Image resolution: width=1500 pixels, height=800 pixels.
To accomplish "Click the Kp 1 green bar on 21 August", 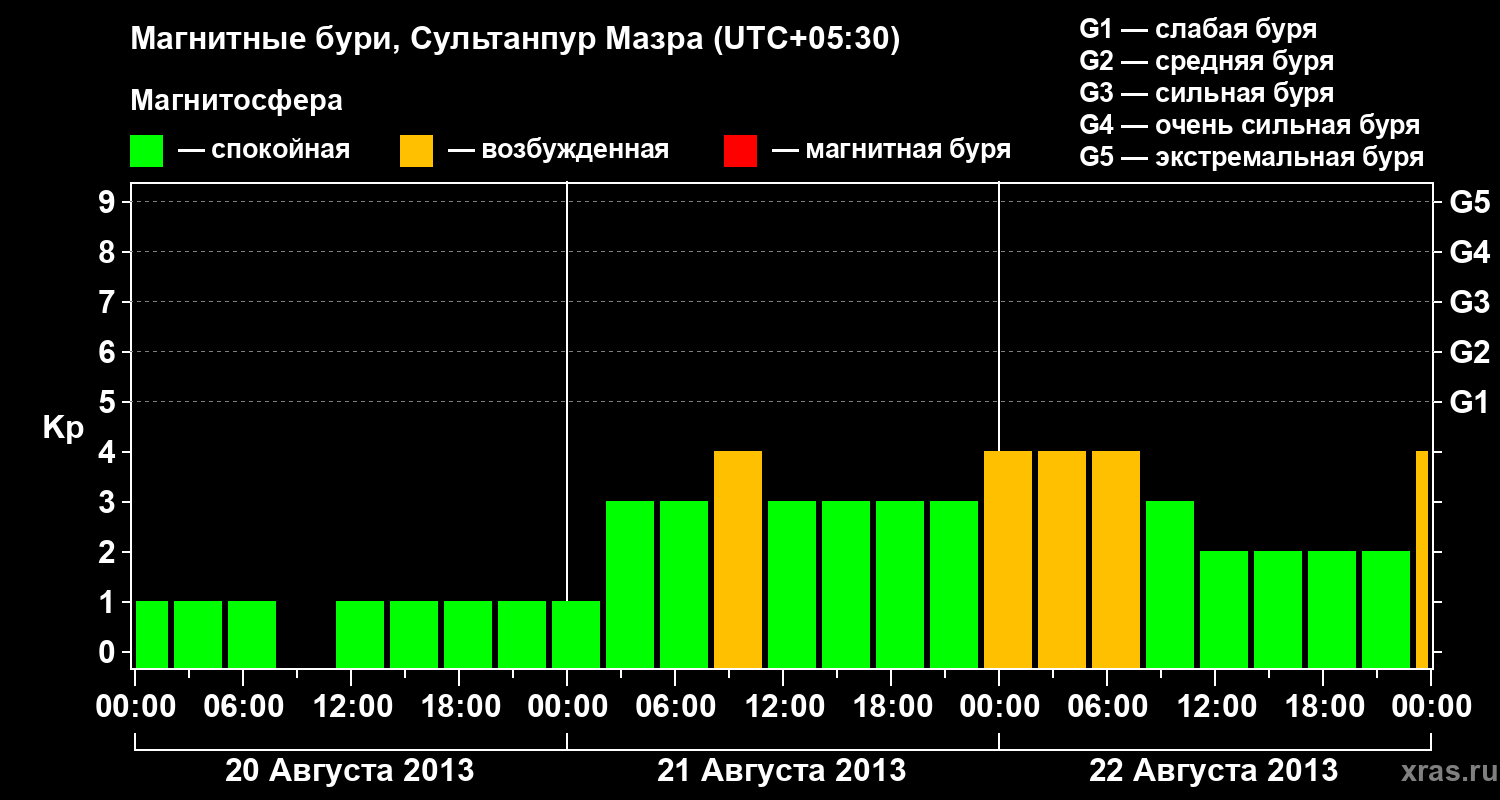I will 576,634.
